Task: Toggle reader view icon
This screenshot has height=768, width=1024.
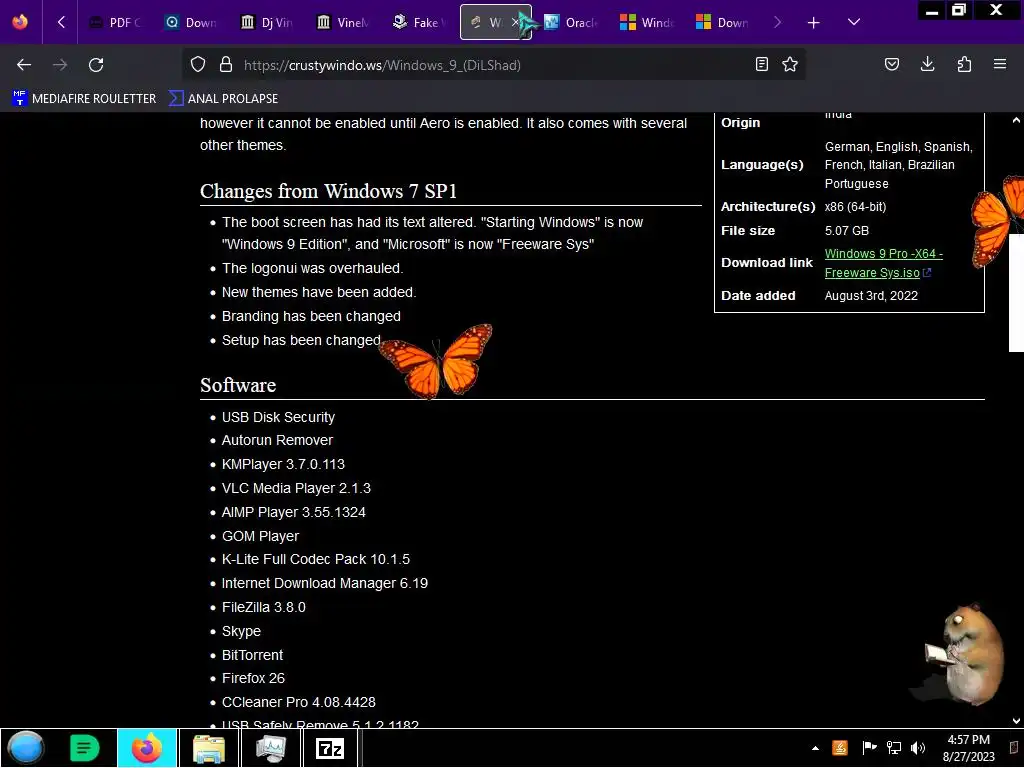Action: click(761, 64)
